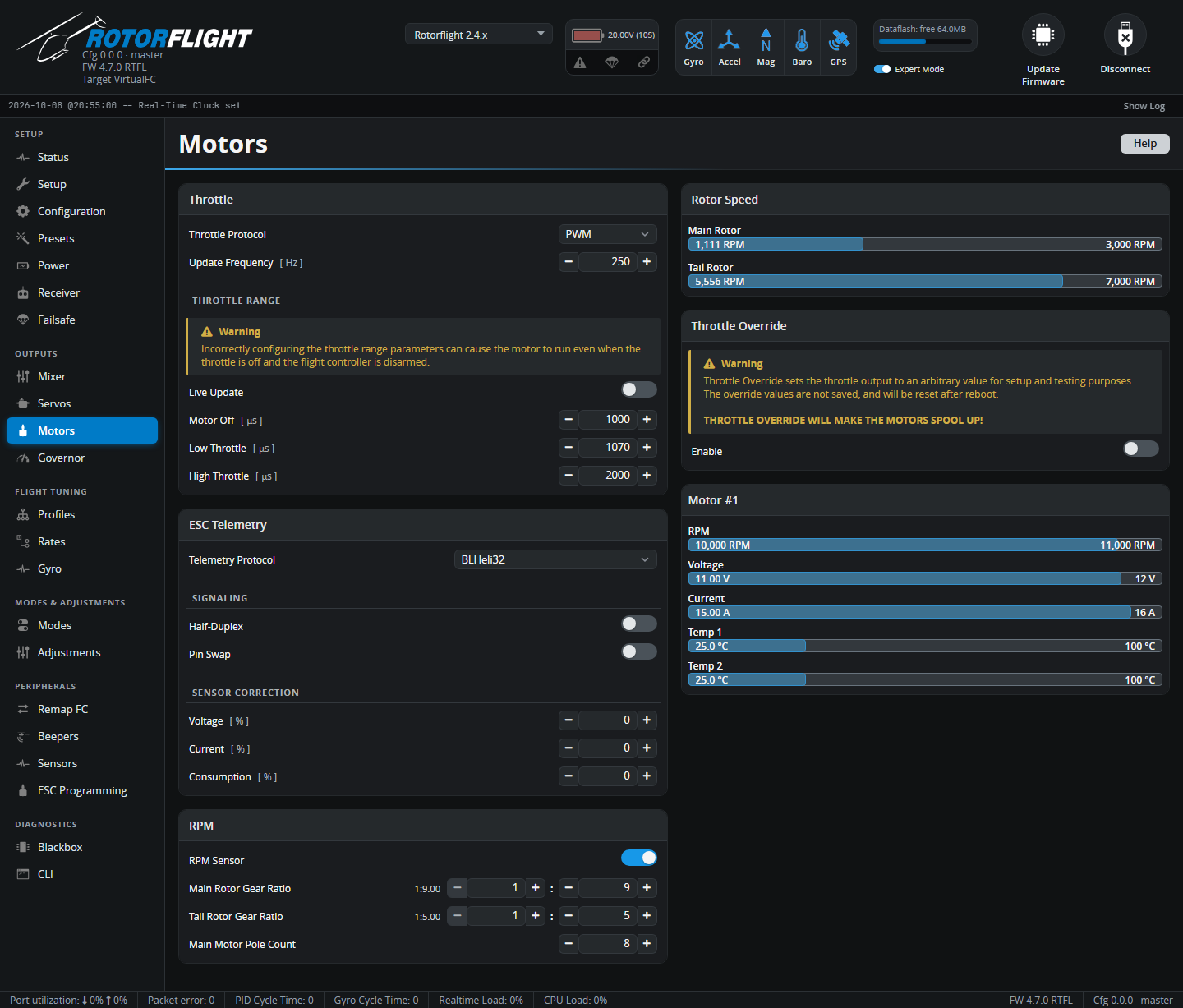The height and width of the screenshot is (1008, 1183).
Task: Increase Update Frequency with plus button
Action: tap(647, 262)
